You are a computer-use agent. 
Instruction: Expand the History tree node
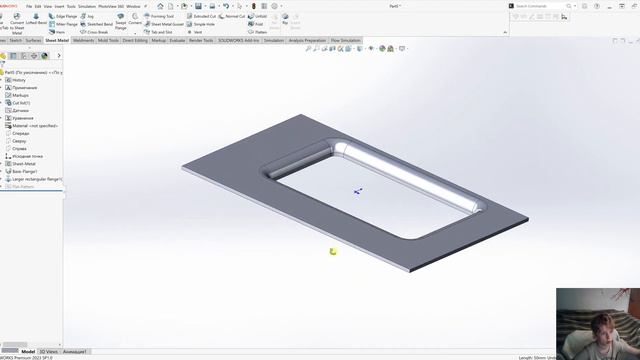point(2,80)
